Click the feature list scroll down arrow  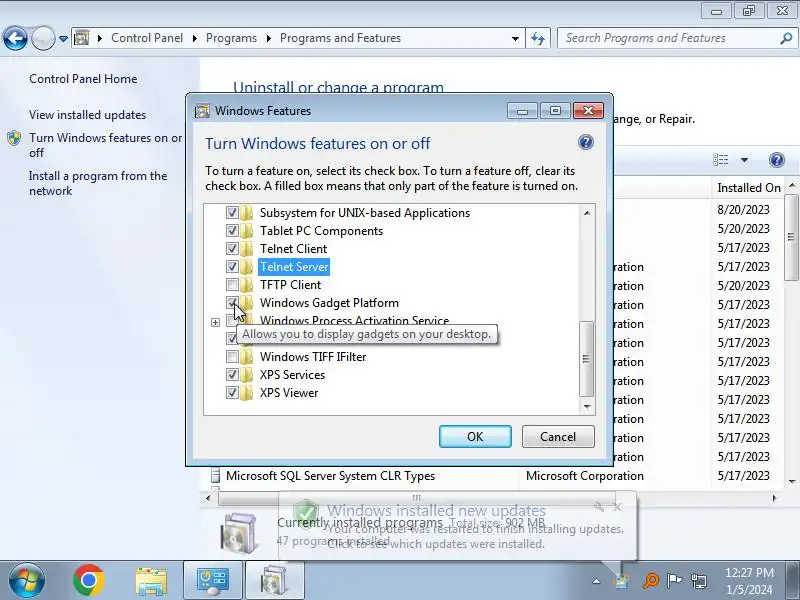click(587, 407)
